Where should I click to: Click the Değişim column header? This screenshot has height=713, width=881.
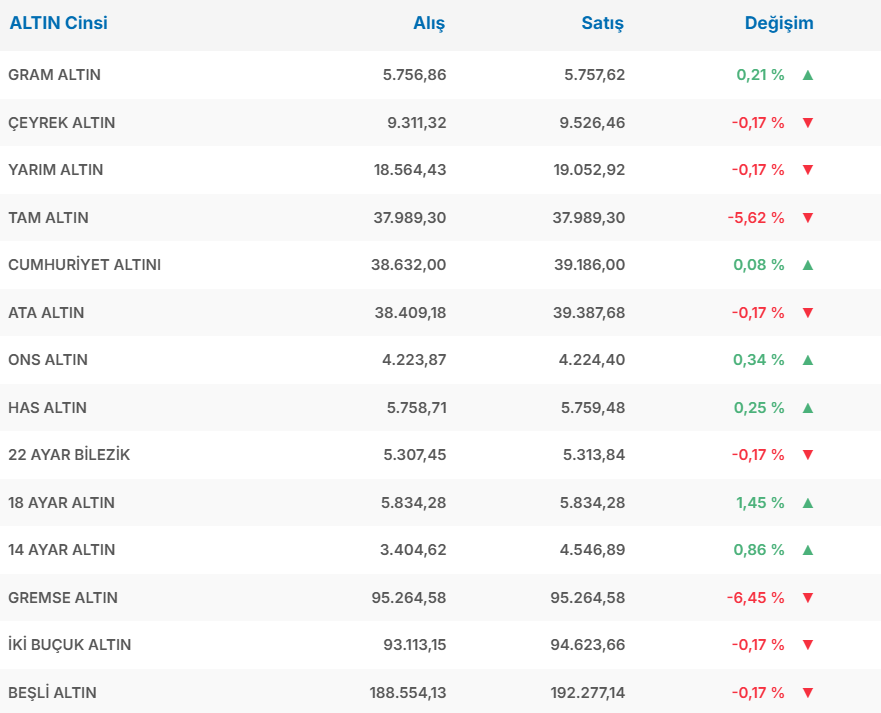(779, 23)
